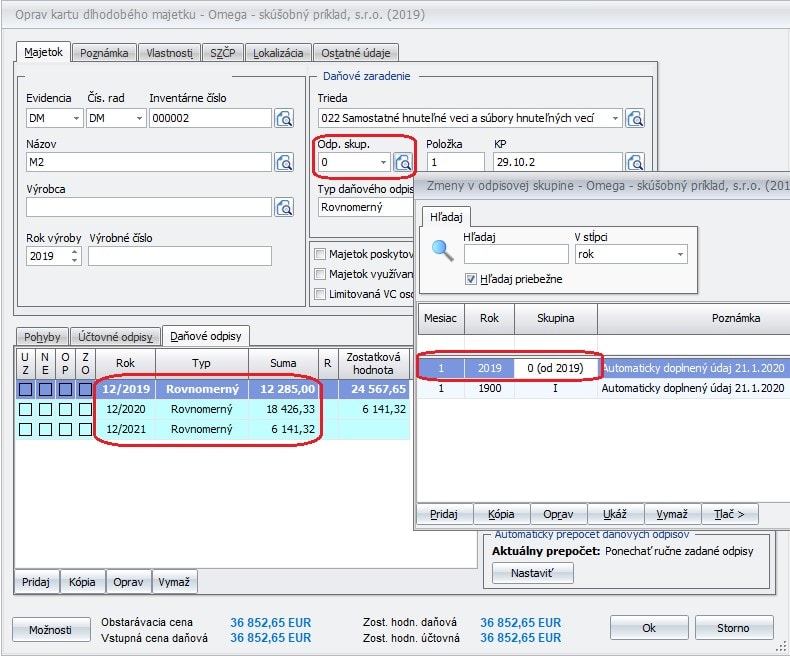790x656 pixels.
Task: Open the Odp. skup. dropdown
Action: click(383, 163)
